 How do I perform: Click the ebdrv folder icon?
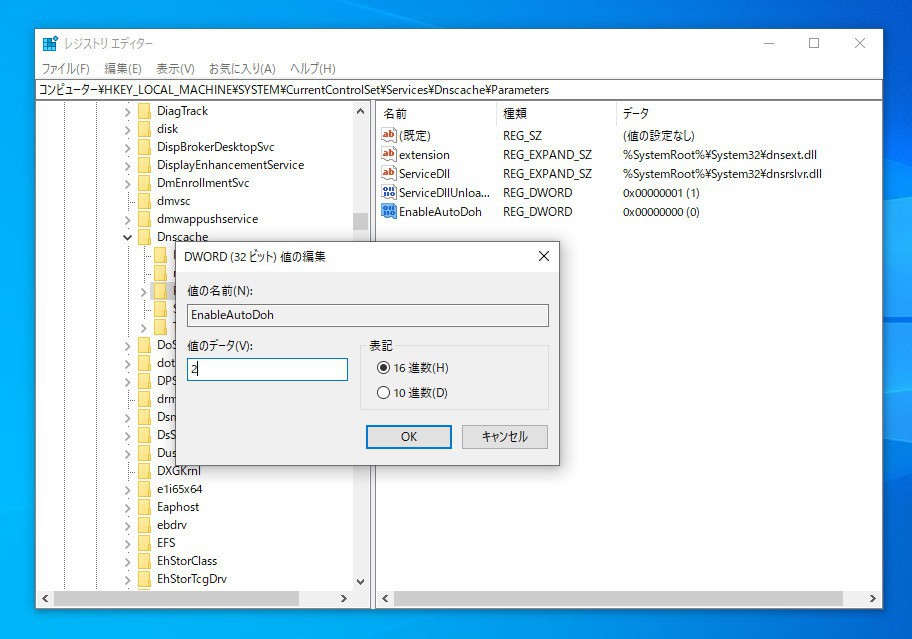(145, 525)
